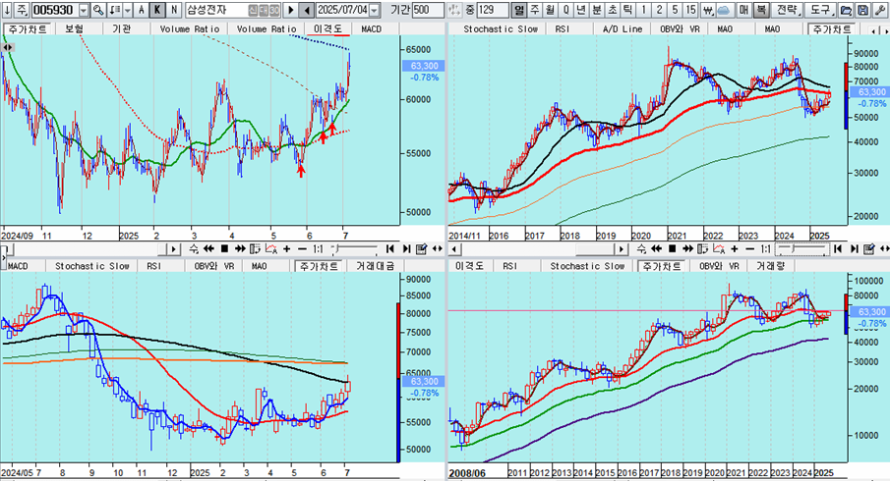This screenshot has height=482, width=890.
Task: Toggle the 일 (daily) period button
Action: tap(519, 9)
